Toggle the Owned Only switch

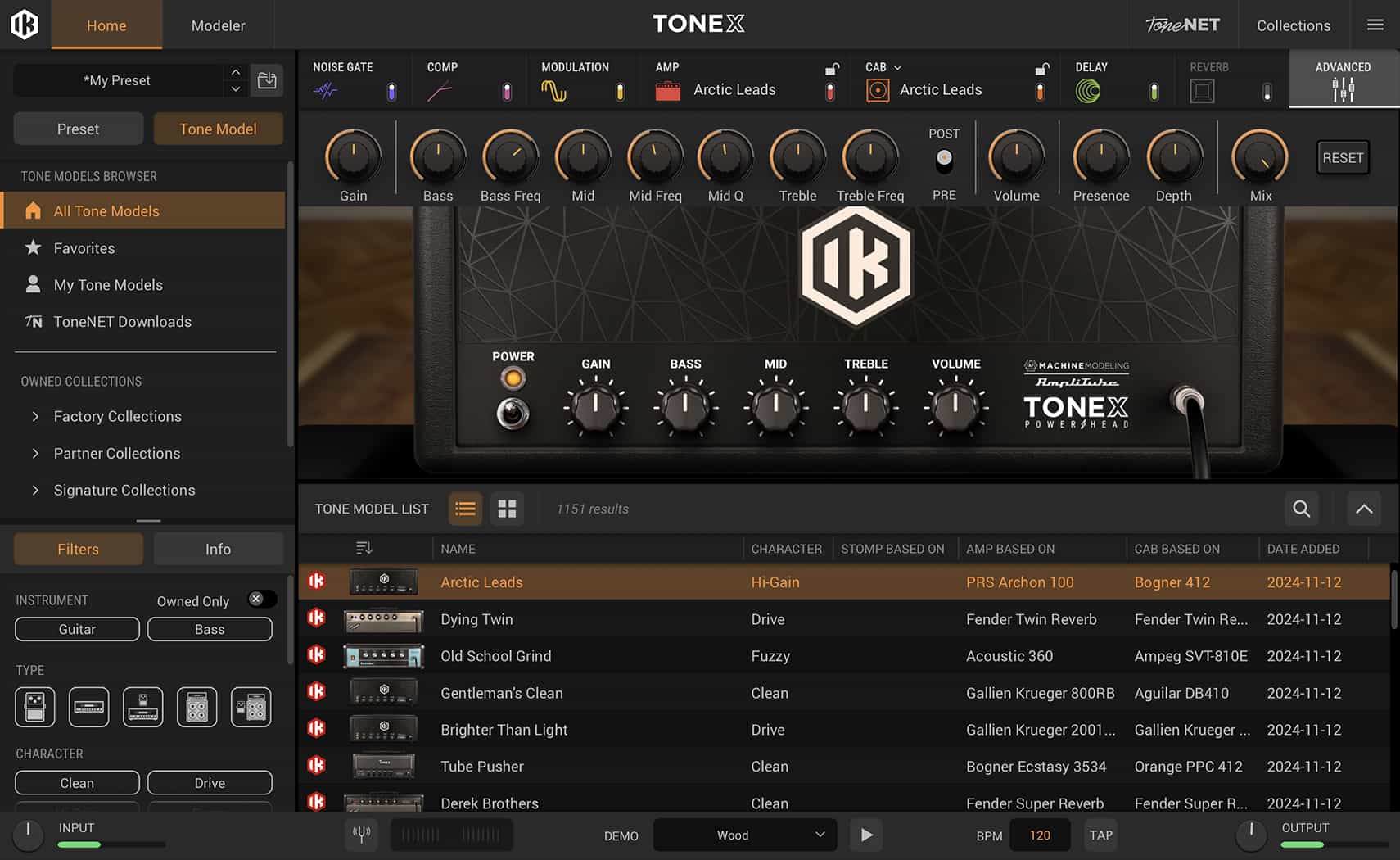pos(261,600)
